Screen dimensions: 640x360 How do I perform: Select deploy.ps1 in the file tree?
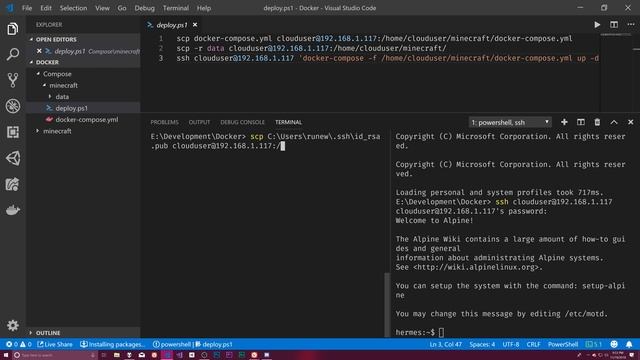pos(84,108)
